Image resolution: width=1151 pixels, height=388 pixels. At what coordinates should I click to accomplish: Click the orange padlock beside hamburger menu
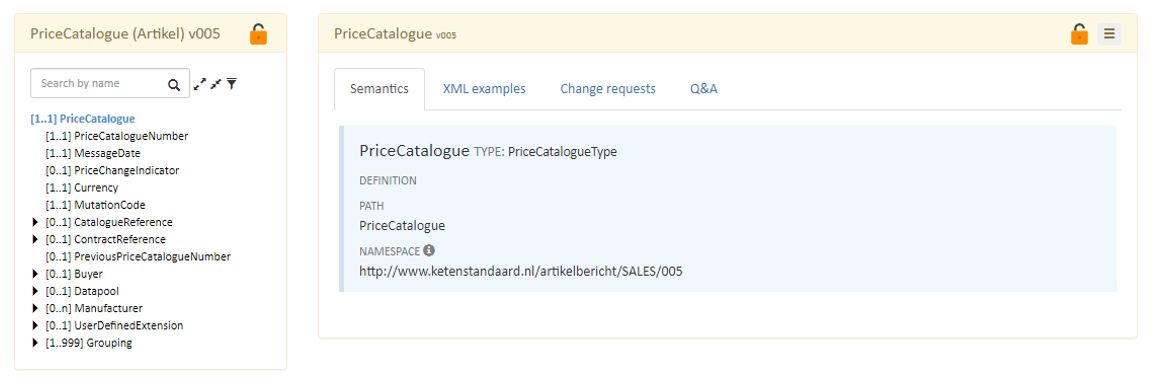pyautogui.click(x=1079, y=34)
